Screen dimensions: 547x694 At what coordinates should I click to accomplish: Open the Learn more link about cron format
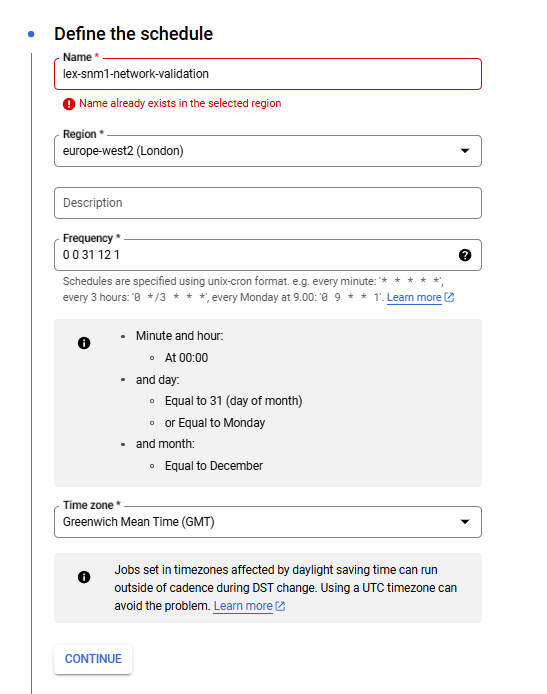click(414, 297)
